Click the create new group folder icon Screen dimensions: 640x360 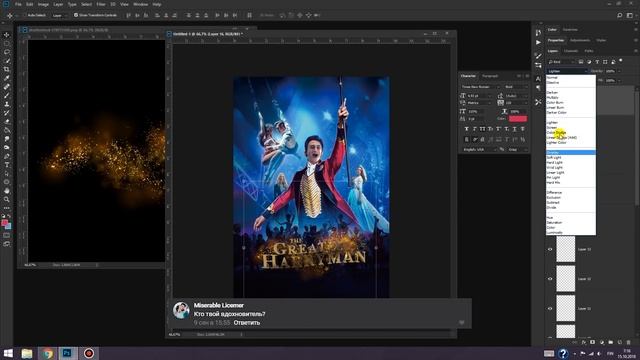click(x=611, y=342)
